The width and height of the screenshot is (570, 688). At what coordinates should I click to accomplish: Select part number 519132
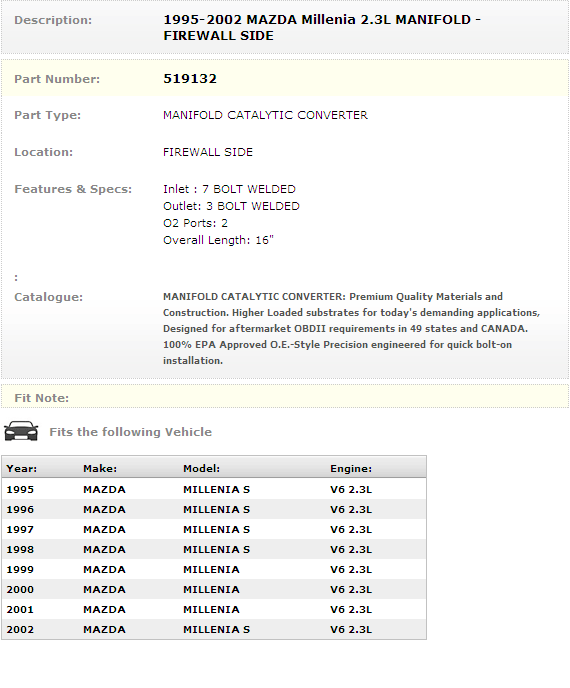[x=190, y=79]
